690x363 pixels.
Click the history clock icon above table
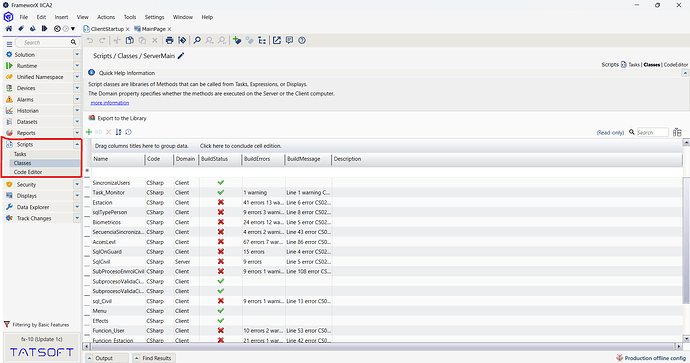point(128,132)
